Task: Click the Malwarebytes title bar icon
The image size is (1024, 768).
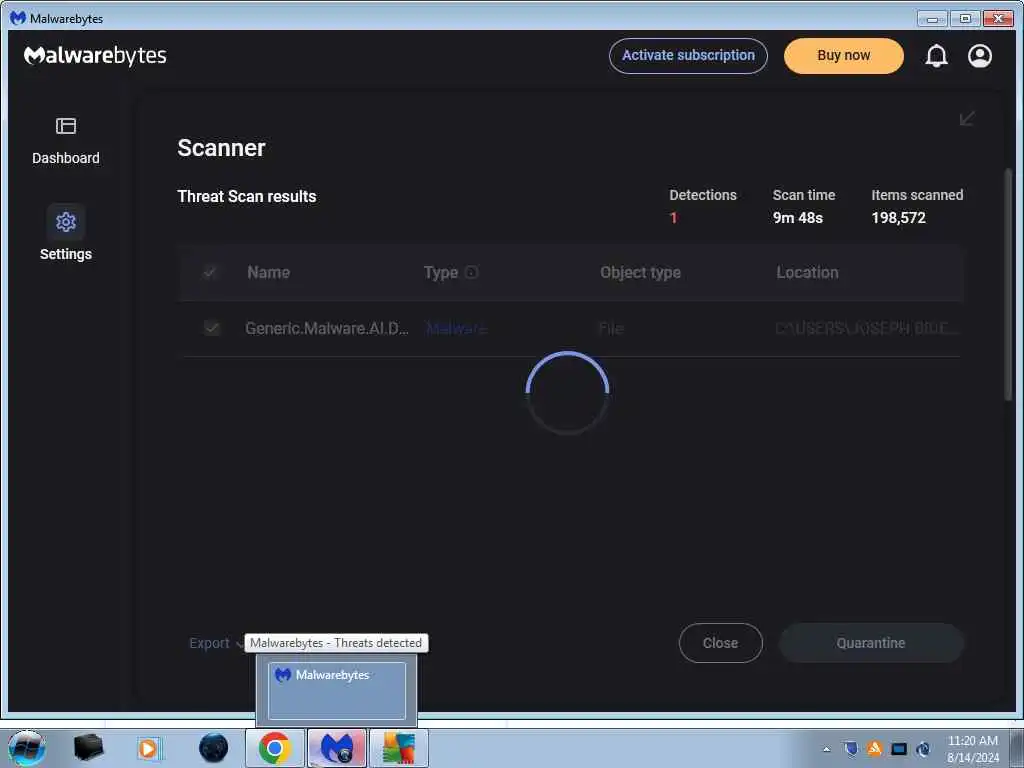Action: point(18,18)
